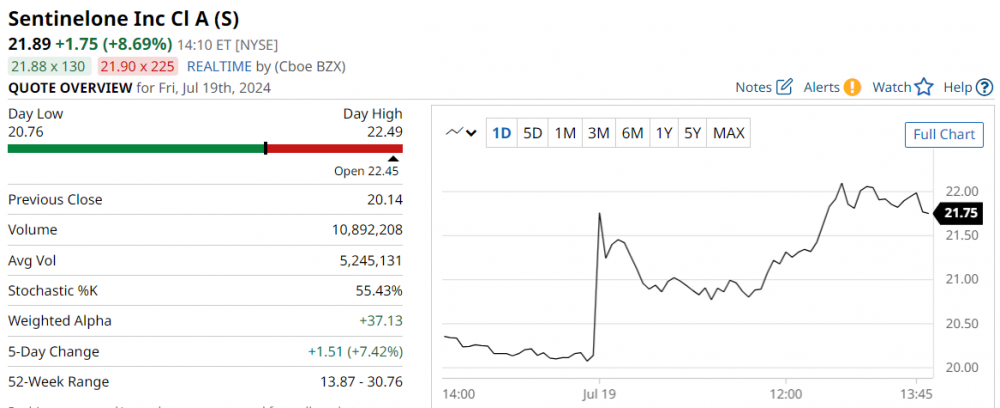Select the MAX chart range
The image size is (1000, 408).
[728, 133]
